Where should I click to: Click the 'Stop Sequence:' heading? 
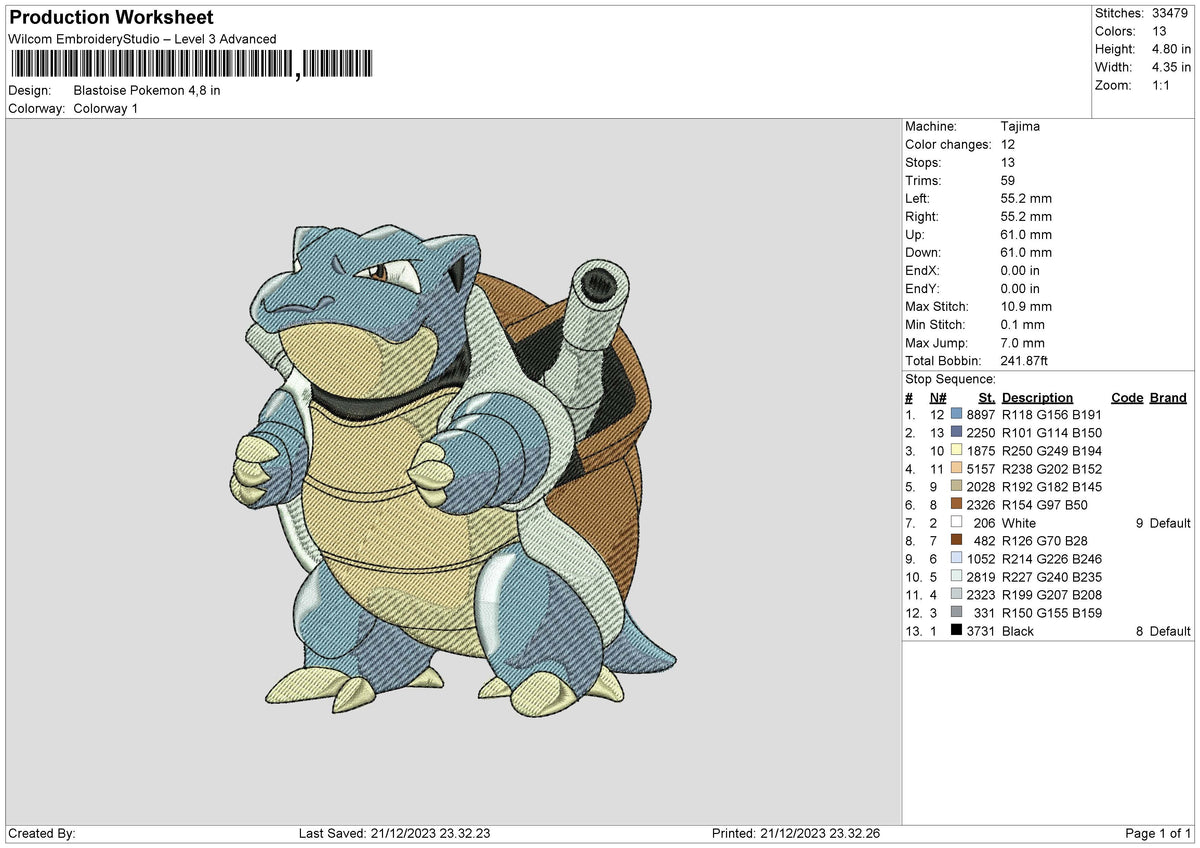[950, 379]
